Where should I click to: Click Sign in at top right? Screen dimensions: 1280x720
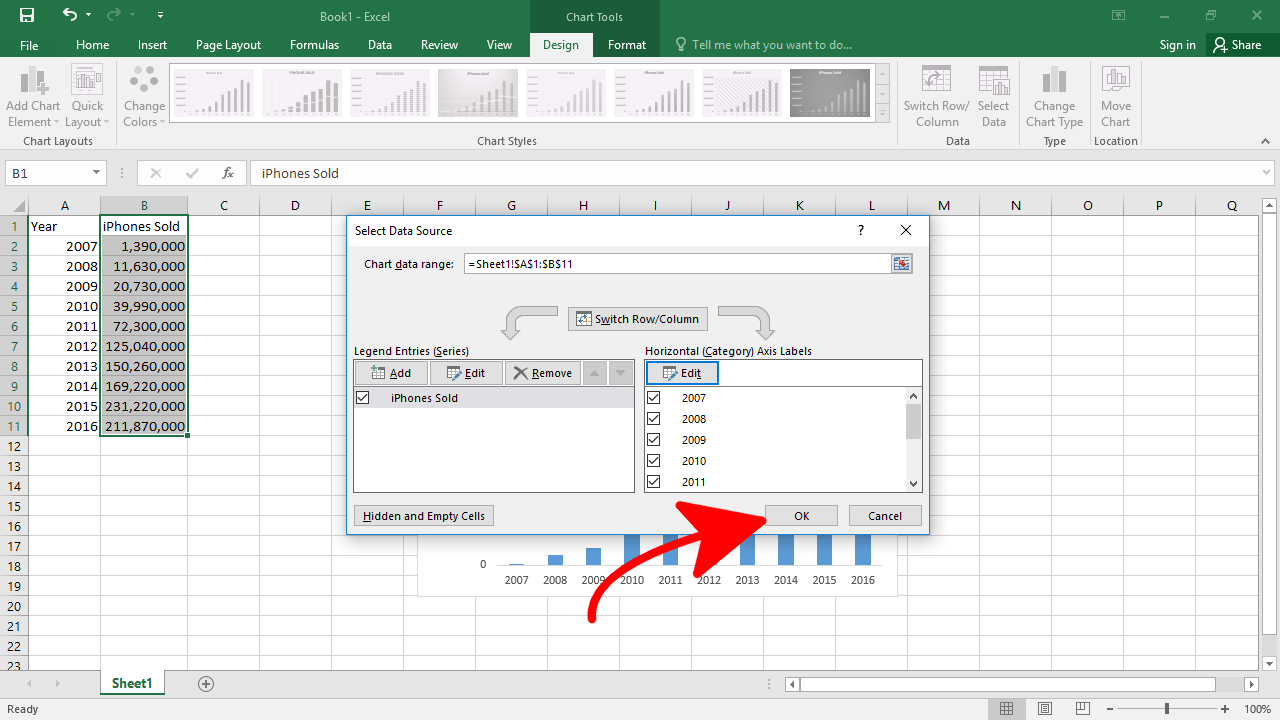click(x=1177, y=45)
